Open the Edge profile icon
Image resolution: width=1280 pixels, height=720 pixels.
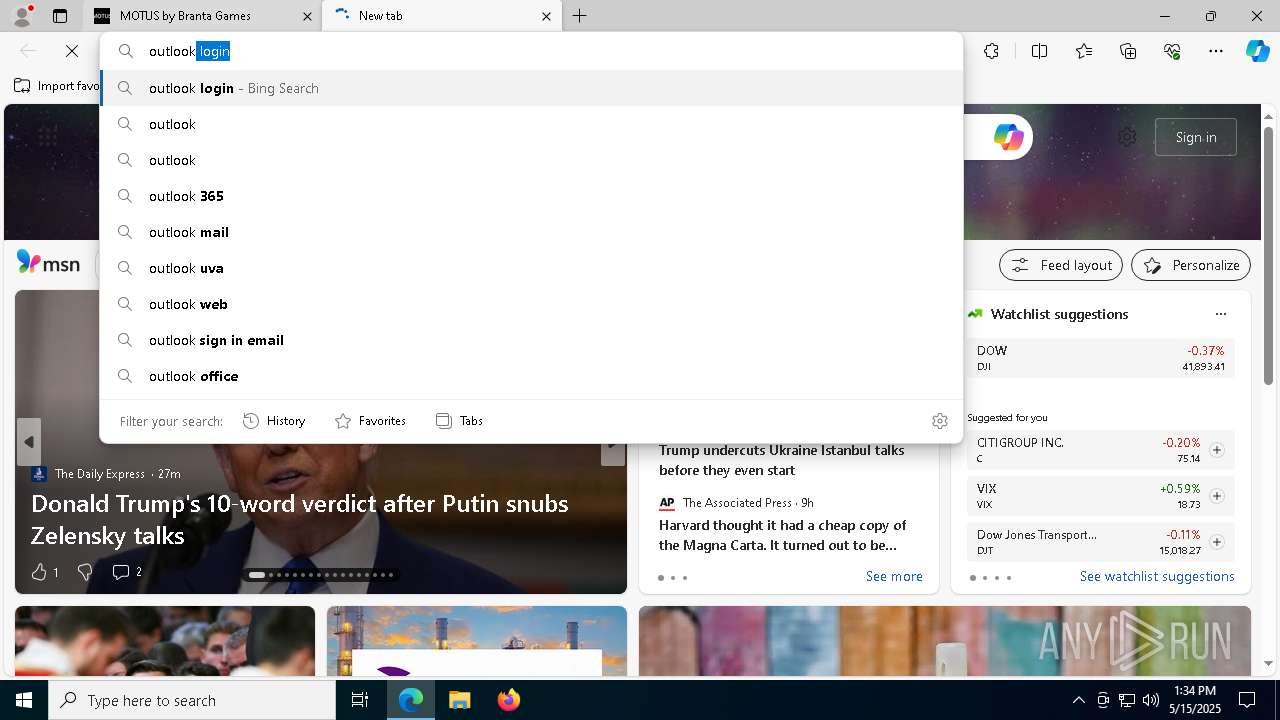click(22, 15)
